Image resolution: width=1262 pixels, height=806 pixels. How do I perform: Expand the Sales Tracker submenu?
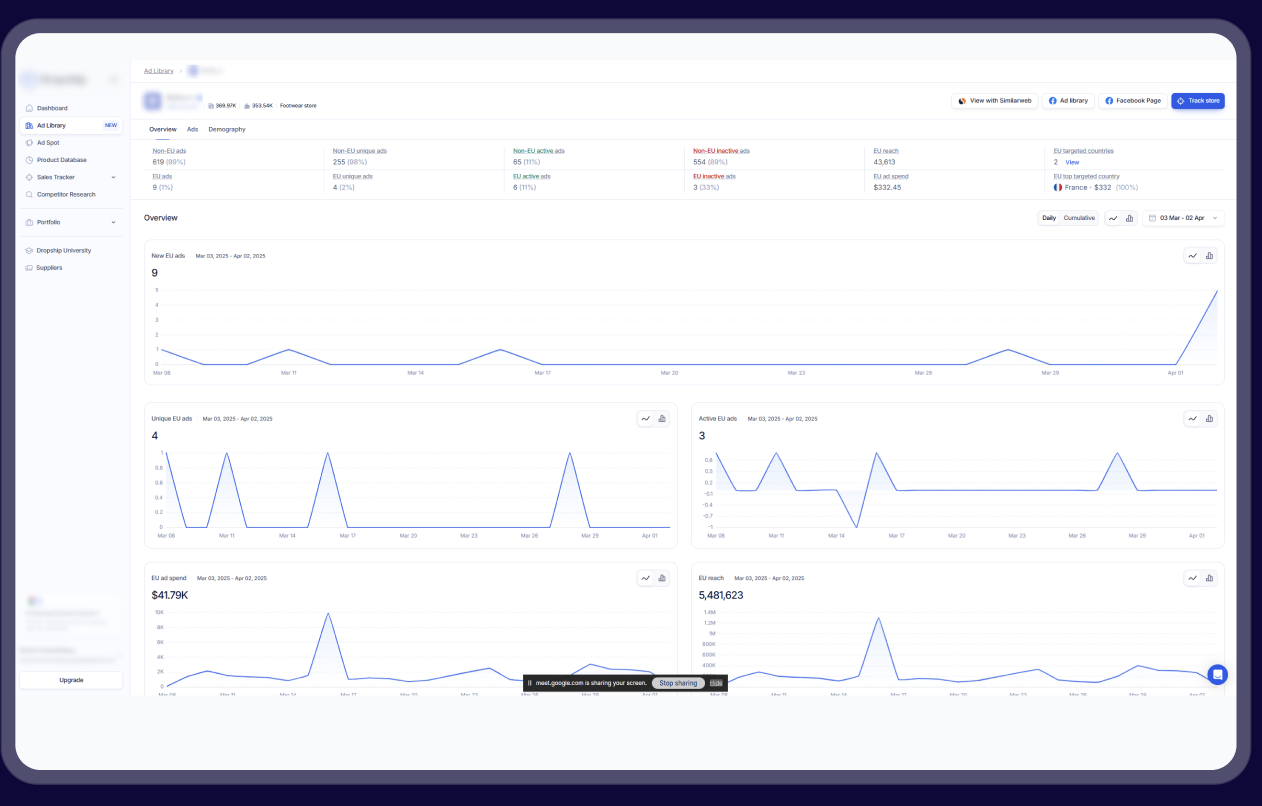pyautogui.click(x=113, y=177)
